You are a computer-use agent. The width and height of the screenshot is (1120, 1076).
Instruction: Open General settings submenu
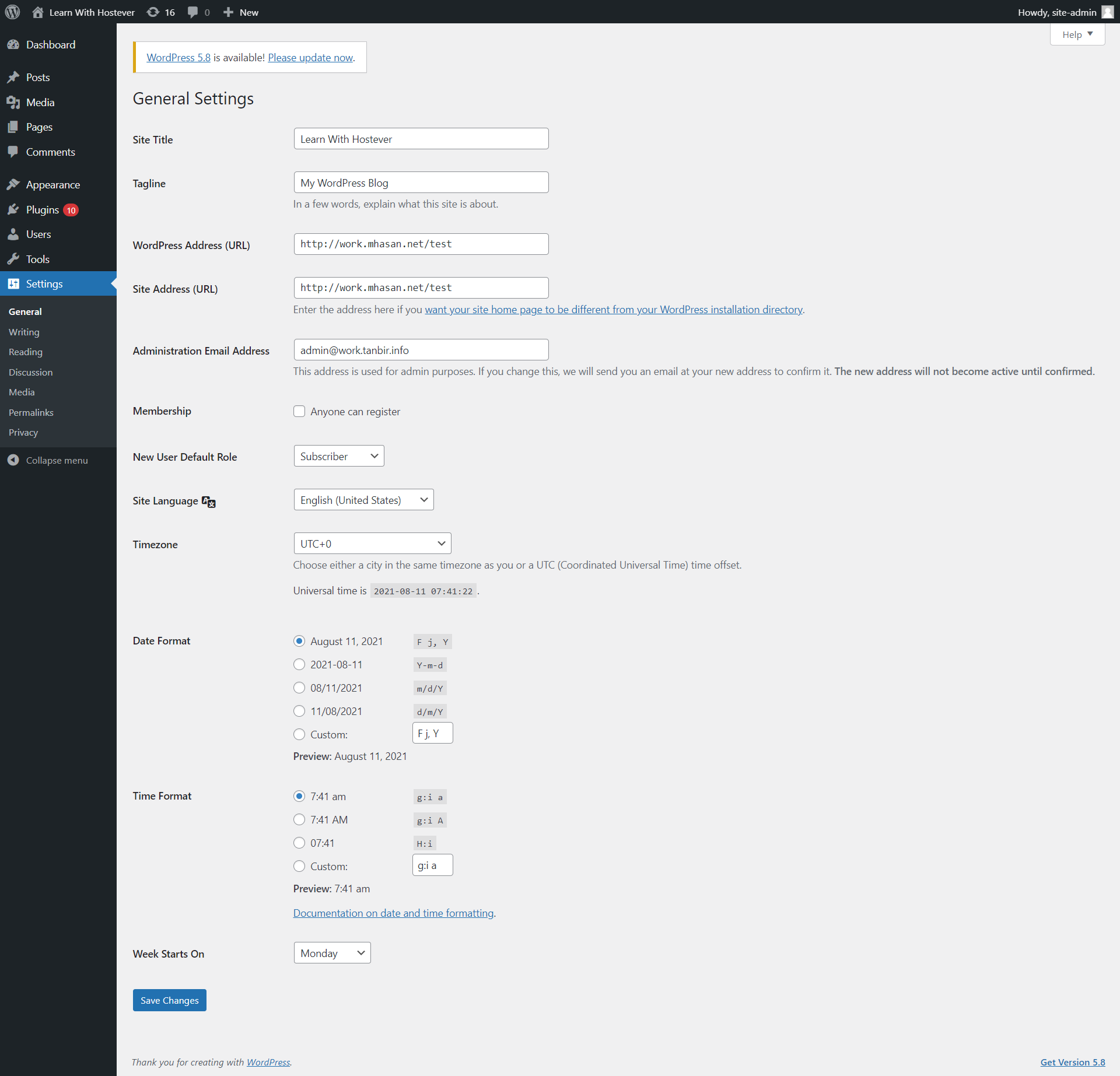pyautogui.click(x=25, y=311)
